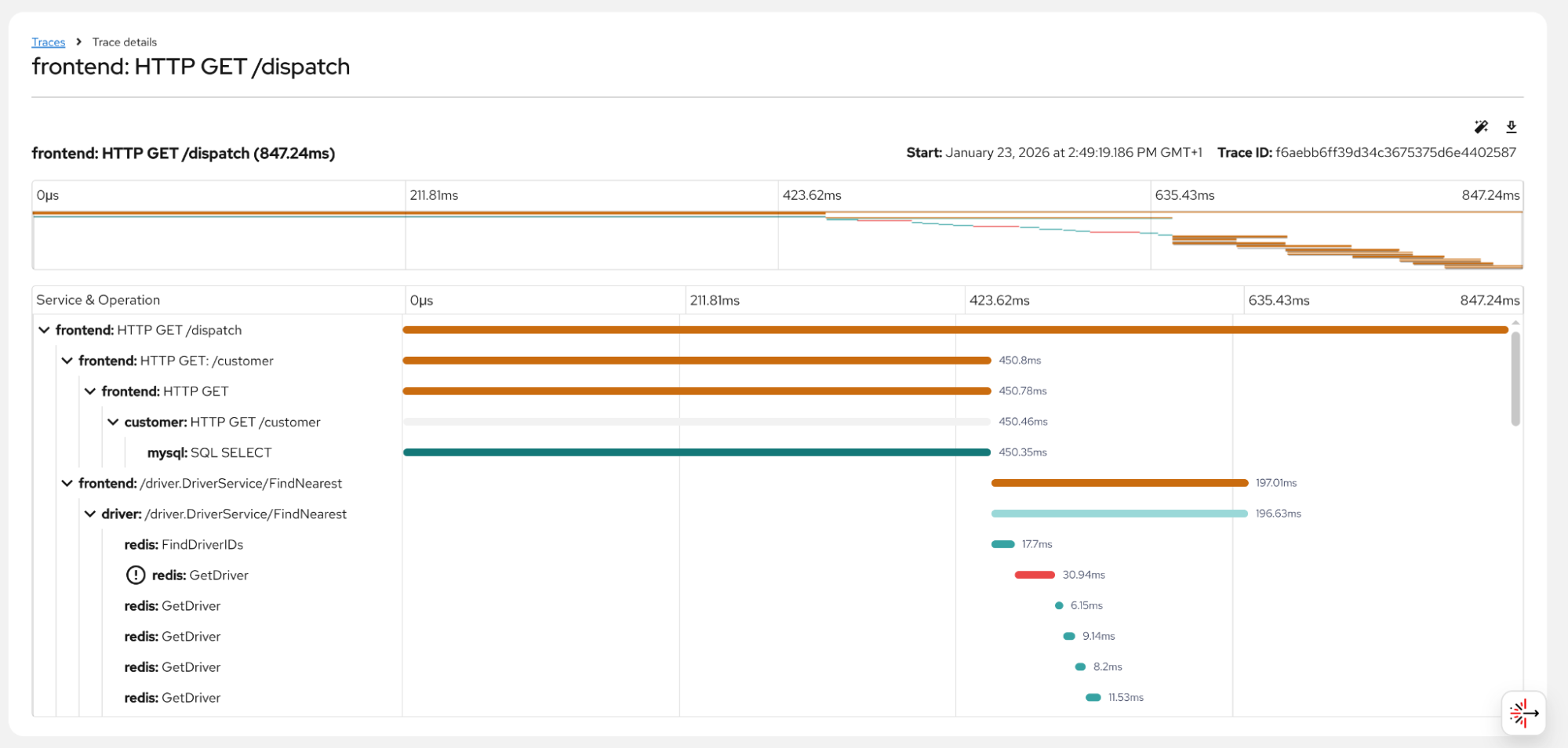Select the mysql: SQL SELECT span row
Viewport: 1568px width, 748px height.
coord(209,453)
